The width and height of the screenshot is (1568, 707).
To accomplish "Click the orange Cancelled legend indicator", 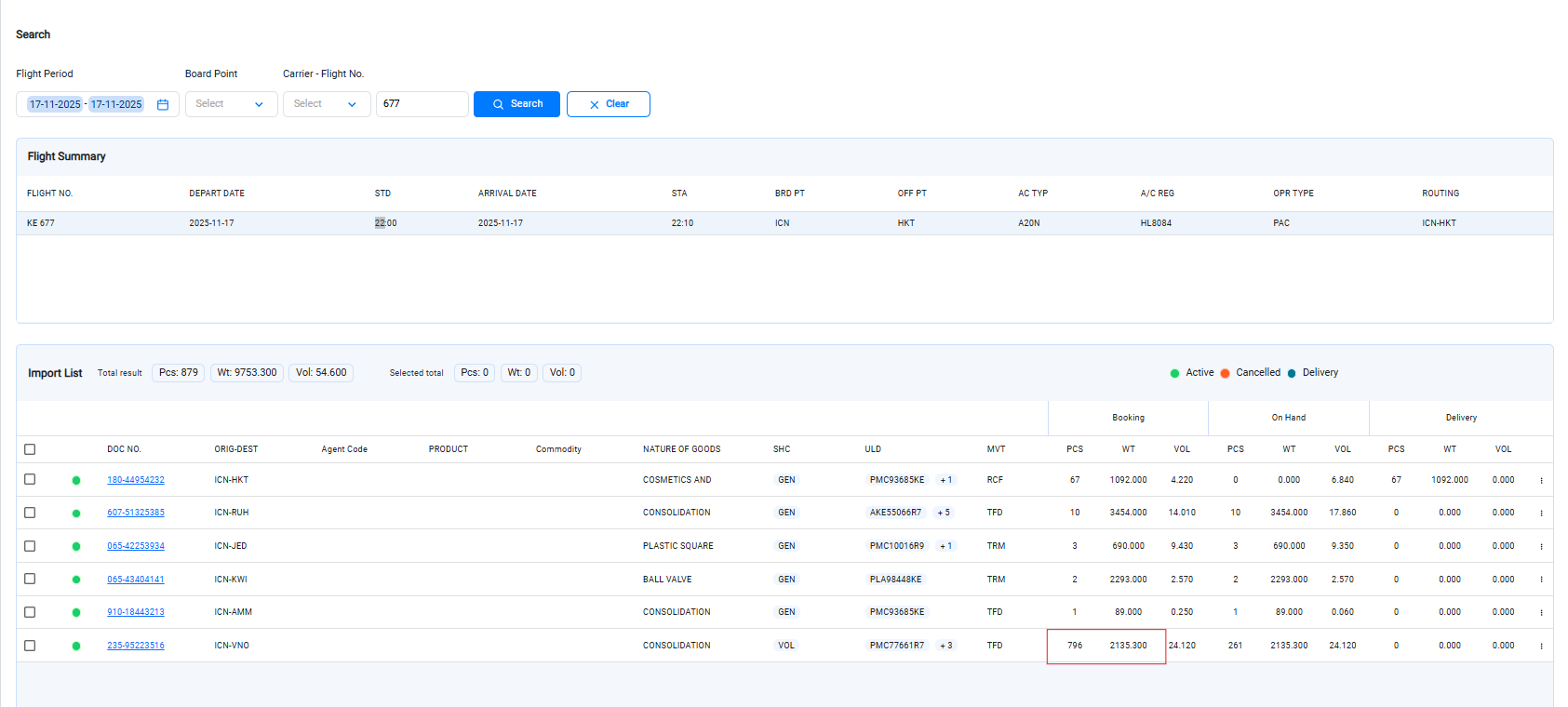I will pos(1226,373).
